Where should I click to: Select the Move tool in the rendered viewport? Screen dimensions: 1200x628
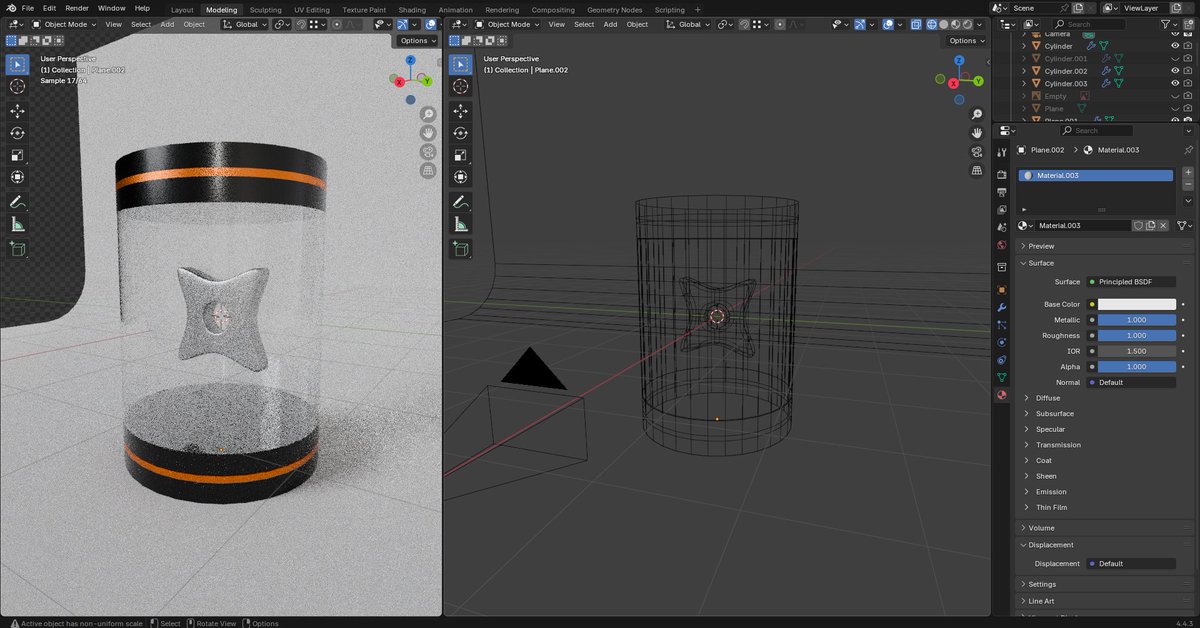[17, 111]
